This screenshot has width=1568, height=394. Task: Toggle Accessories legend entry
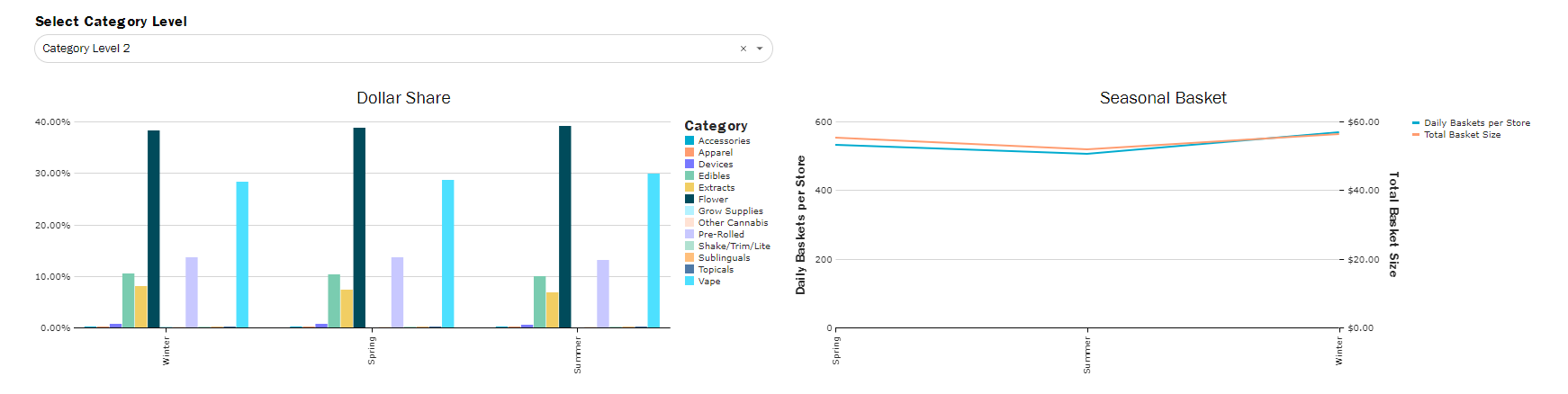(x=724, y=141)
